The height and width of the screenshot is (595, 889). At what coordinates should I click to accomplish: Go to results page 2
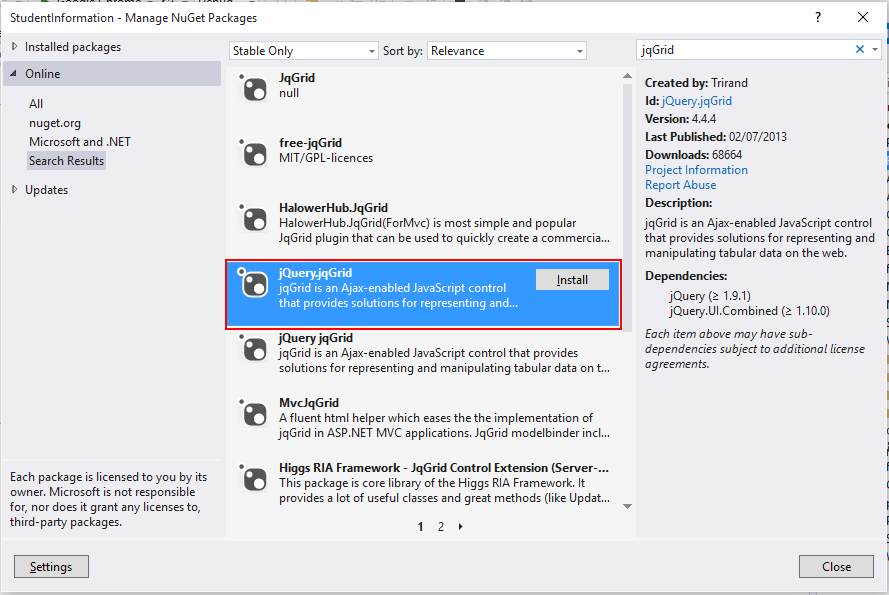coord(441,527)
